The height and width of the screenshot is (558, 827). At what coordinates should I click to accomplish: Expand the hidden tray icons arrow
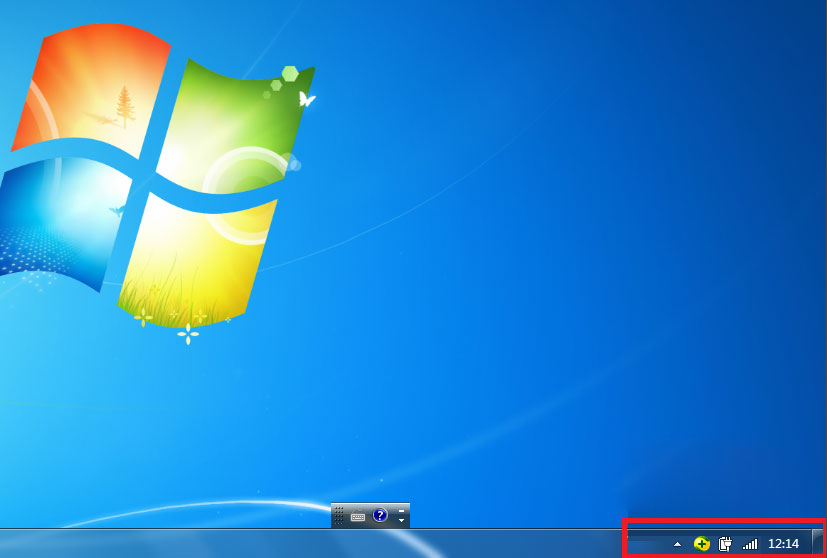677,544
